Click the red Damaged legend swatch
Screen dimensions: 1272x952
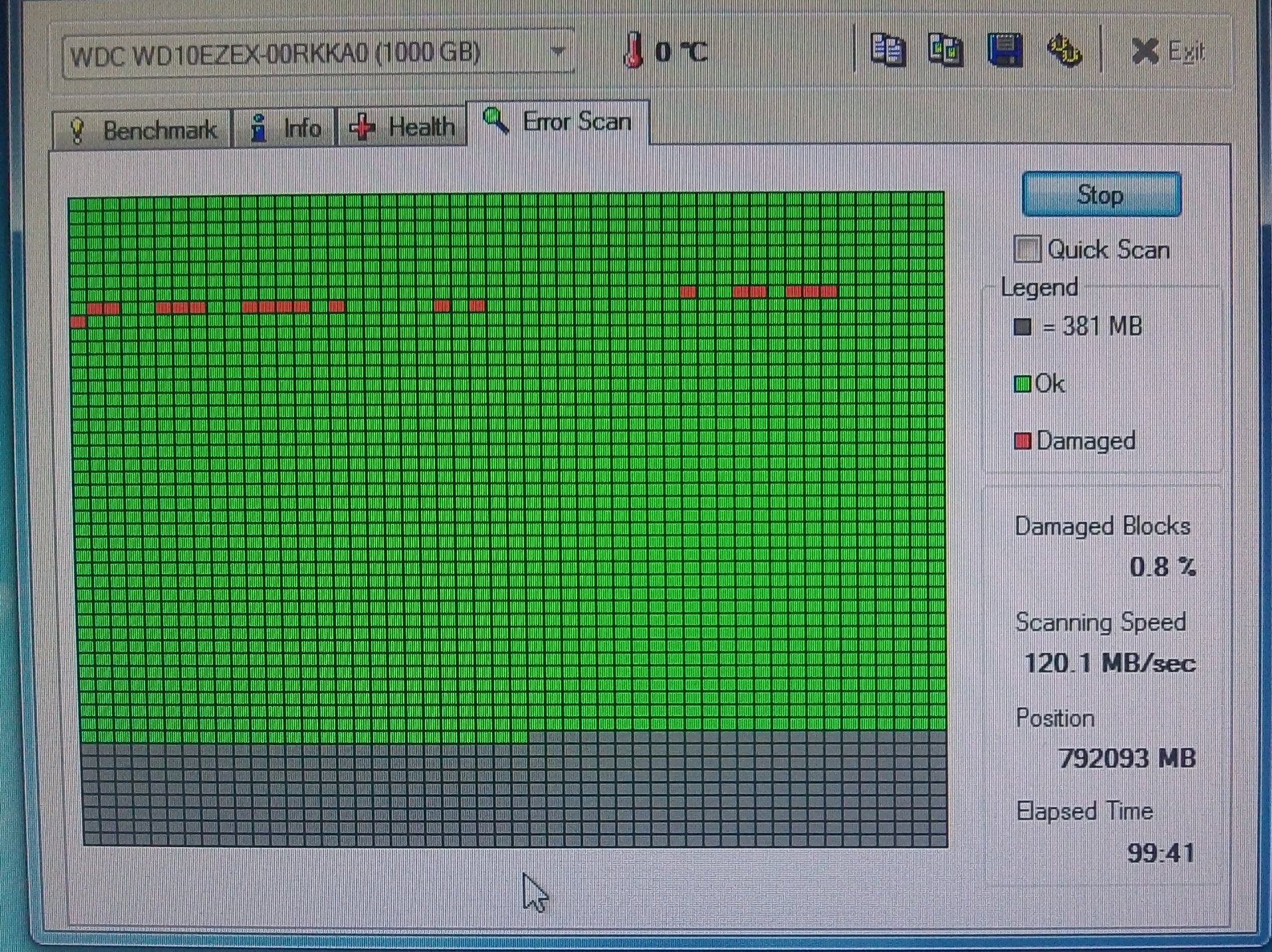tap(1022, 441)
